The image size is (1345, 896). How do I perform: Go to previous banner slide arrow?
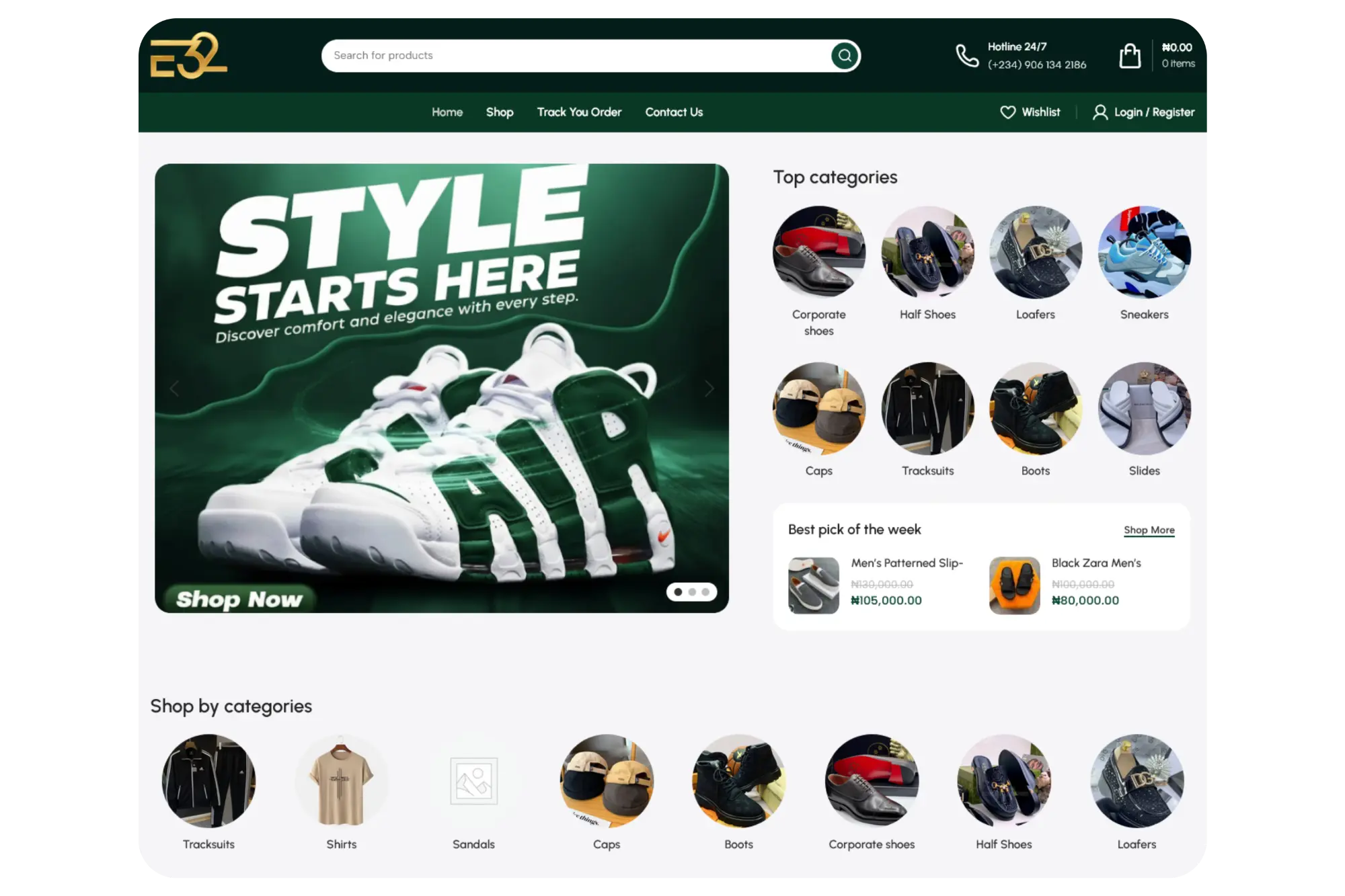pyautogui.click(x=174, y=389)
